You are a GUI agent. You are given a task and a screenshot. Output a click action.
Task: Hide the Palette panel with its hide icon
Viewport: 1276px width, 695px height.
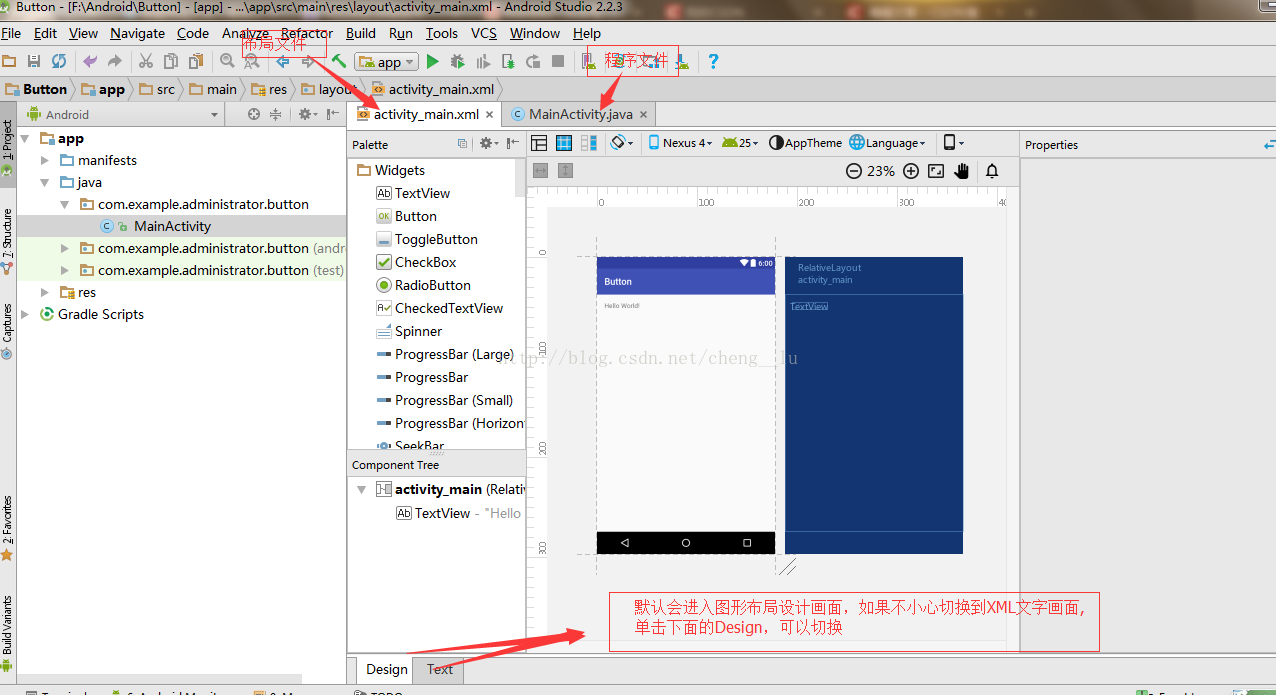click(512, 144)
